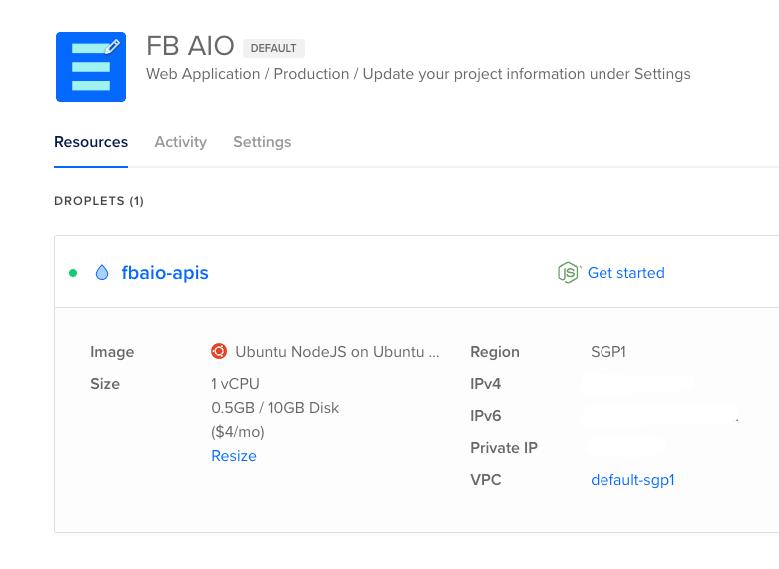779x569 pixels.
Task: Click the Size label
Action: click(105, 384)
